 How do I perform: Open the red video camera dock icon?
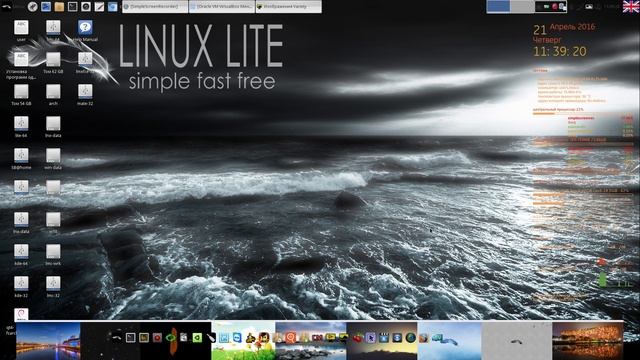click(x=317, y=338)
